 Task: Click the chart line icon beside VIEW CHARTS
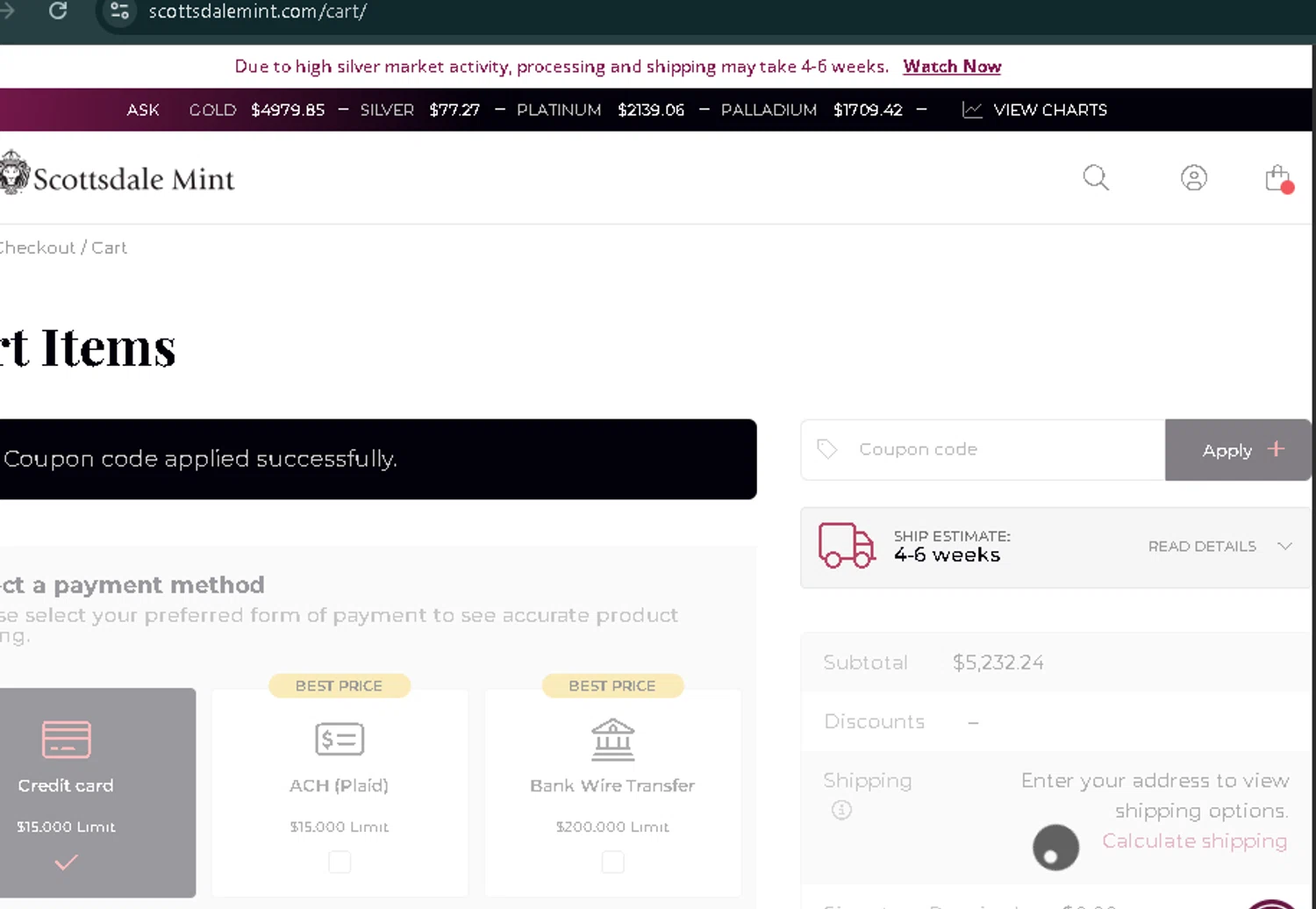[x=972, y=110]
